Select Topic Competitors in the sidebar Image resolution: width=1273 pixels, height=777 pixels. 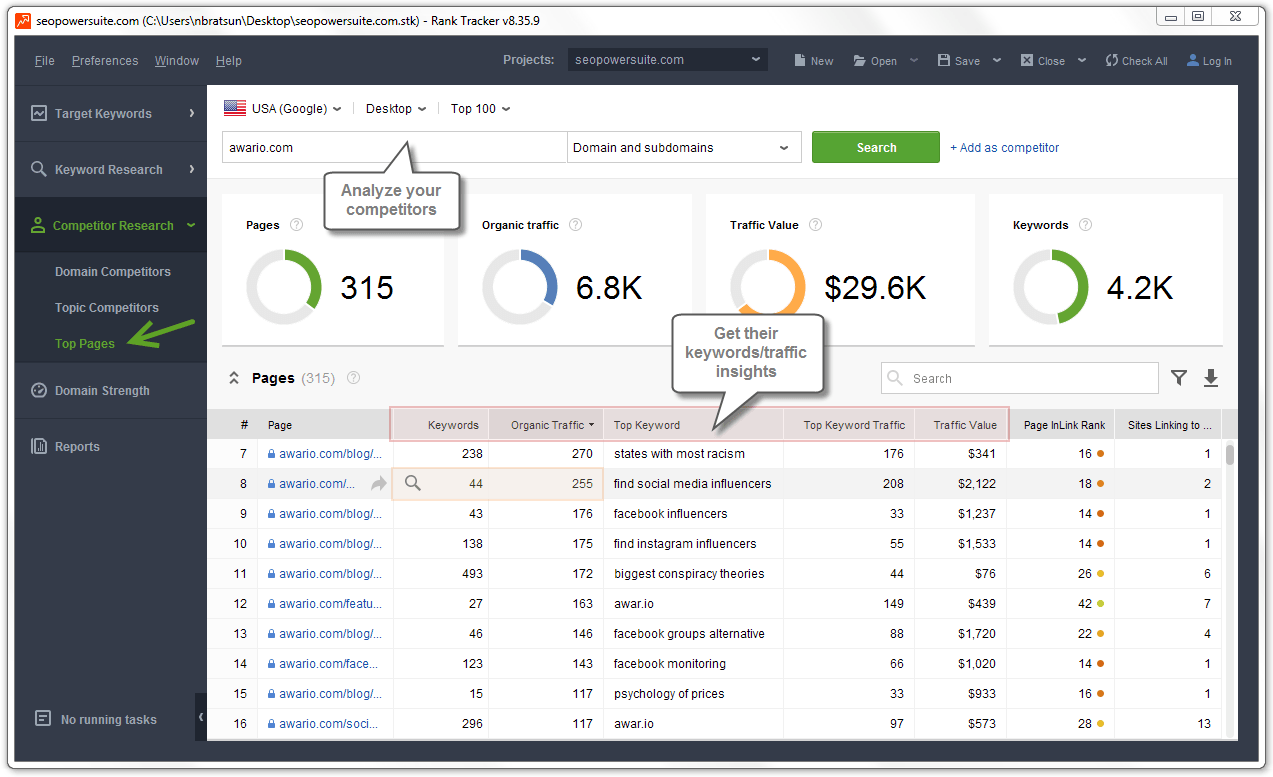click(x=107, y=307)
